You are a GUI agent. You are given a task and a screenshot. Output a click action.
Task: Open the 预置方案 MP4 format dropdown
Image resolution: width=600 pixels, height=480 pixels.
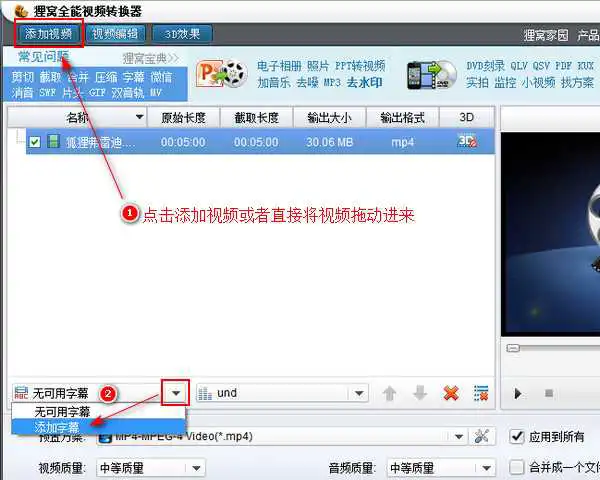click(x=458, y=436)
